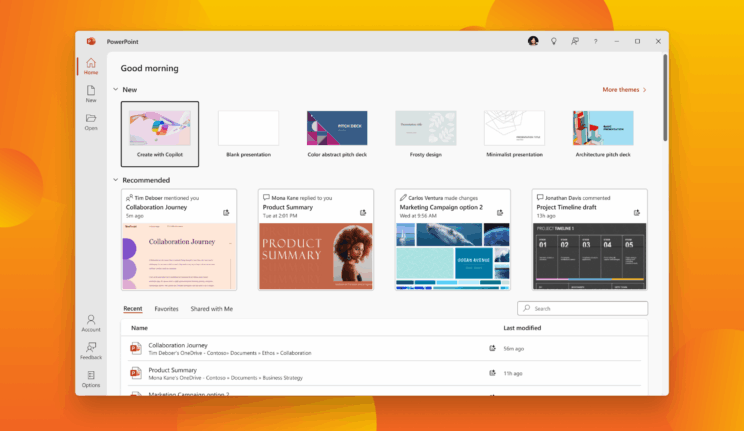Click the Name column header
The width and height of the screenshot is (744, 431).
coord(139,328)
